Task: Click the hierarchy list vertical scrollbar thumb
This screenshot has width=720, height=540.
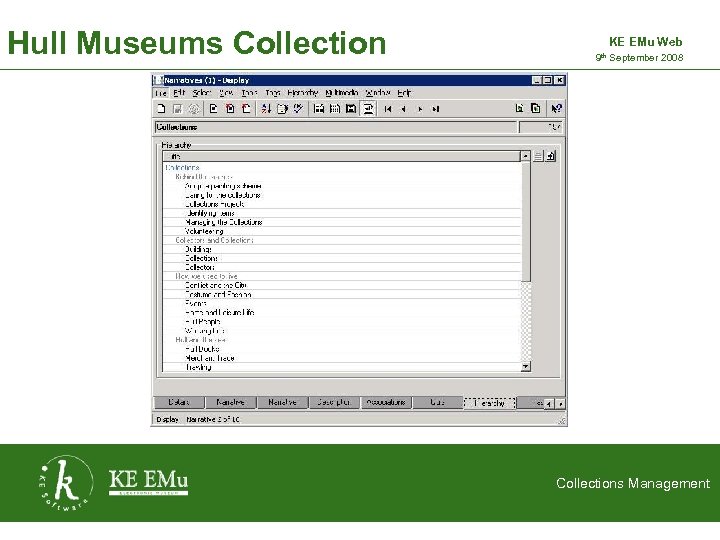Action: coord(525,221)
